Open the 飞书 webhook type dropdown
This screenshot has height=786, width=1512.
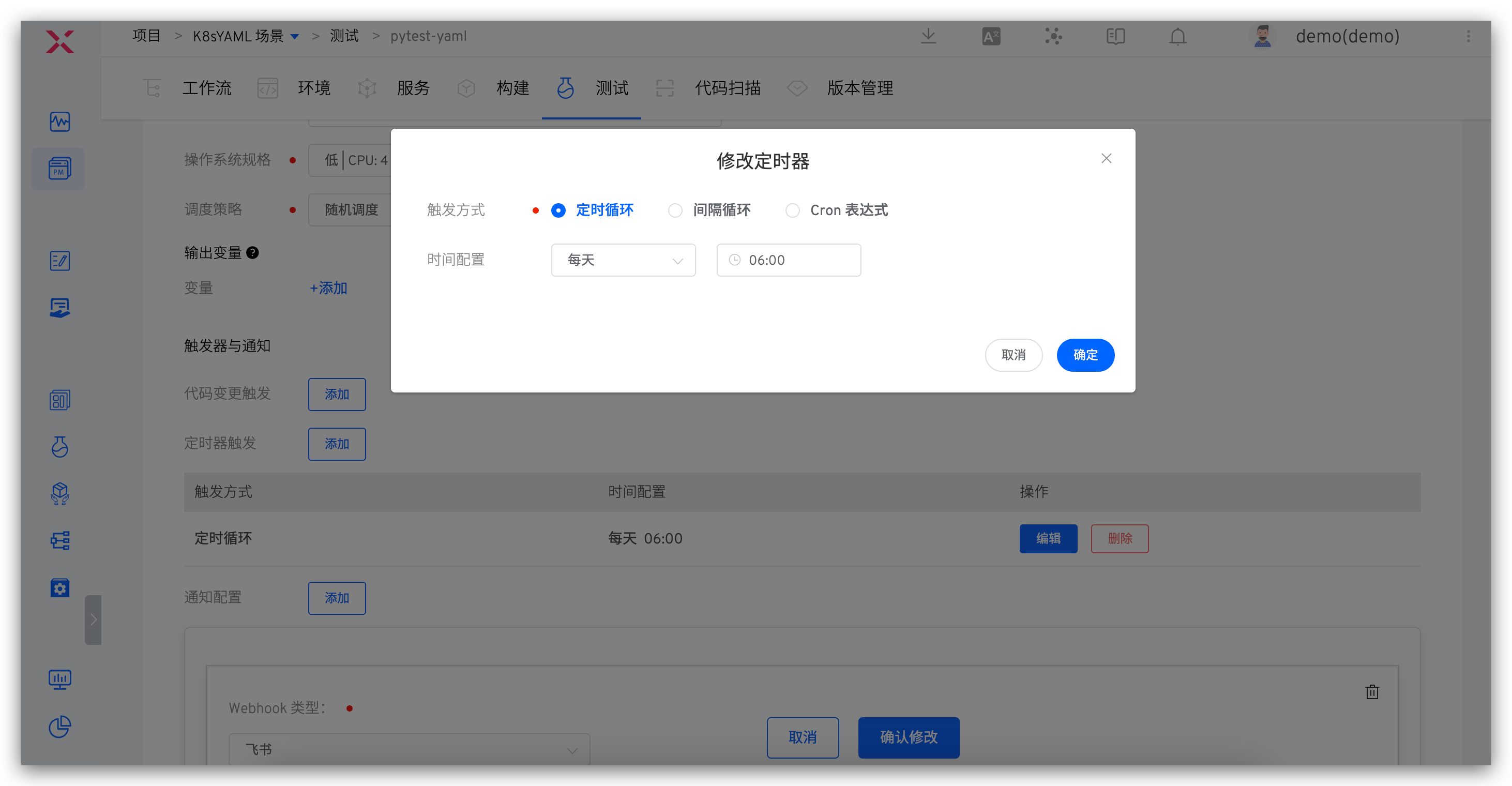click(409, 749)
